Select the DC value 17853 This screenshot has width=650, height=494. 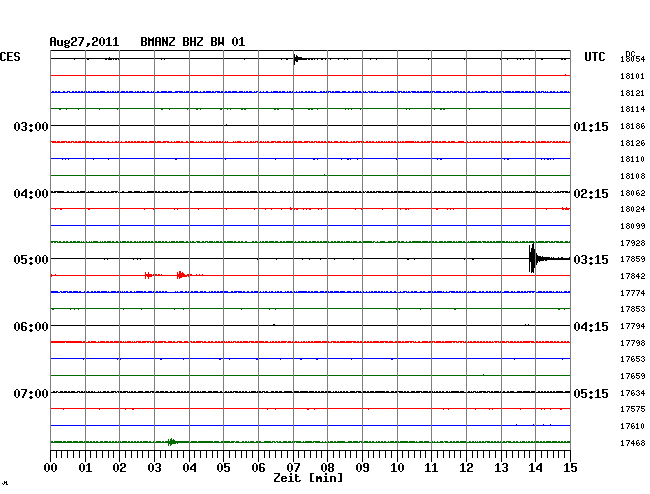coord(633,309)
